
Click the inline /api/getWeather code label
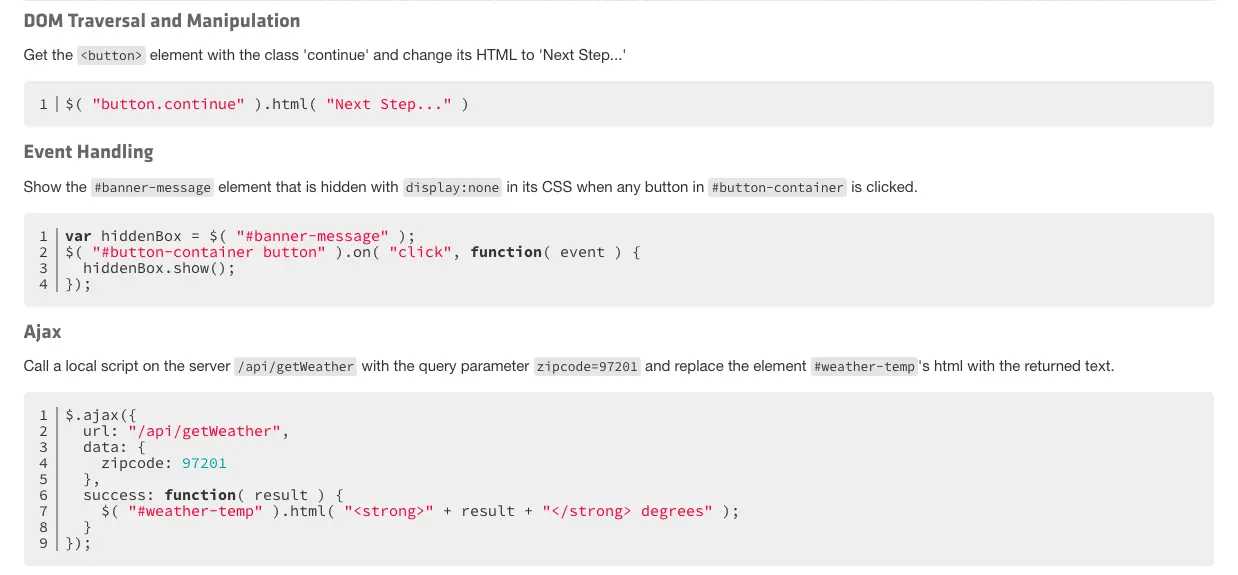pyautogui.click(x=295, y=367)
